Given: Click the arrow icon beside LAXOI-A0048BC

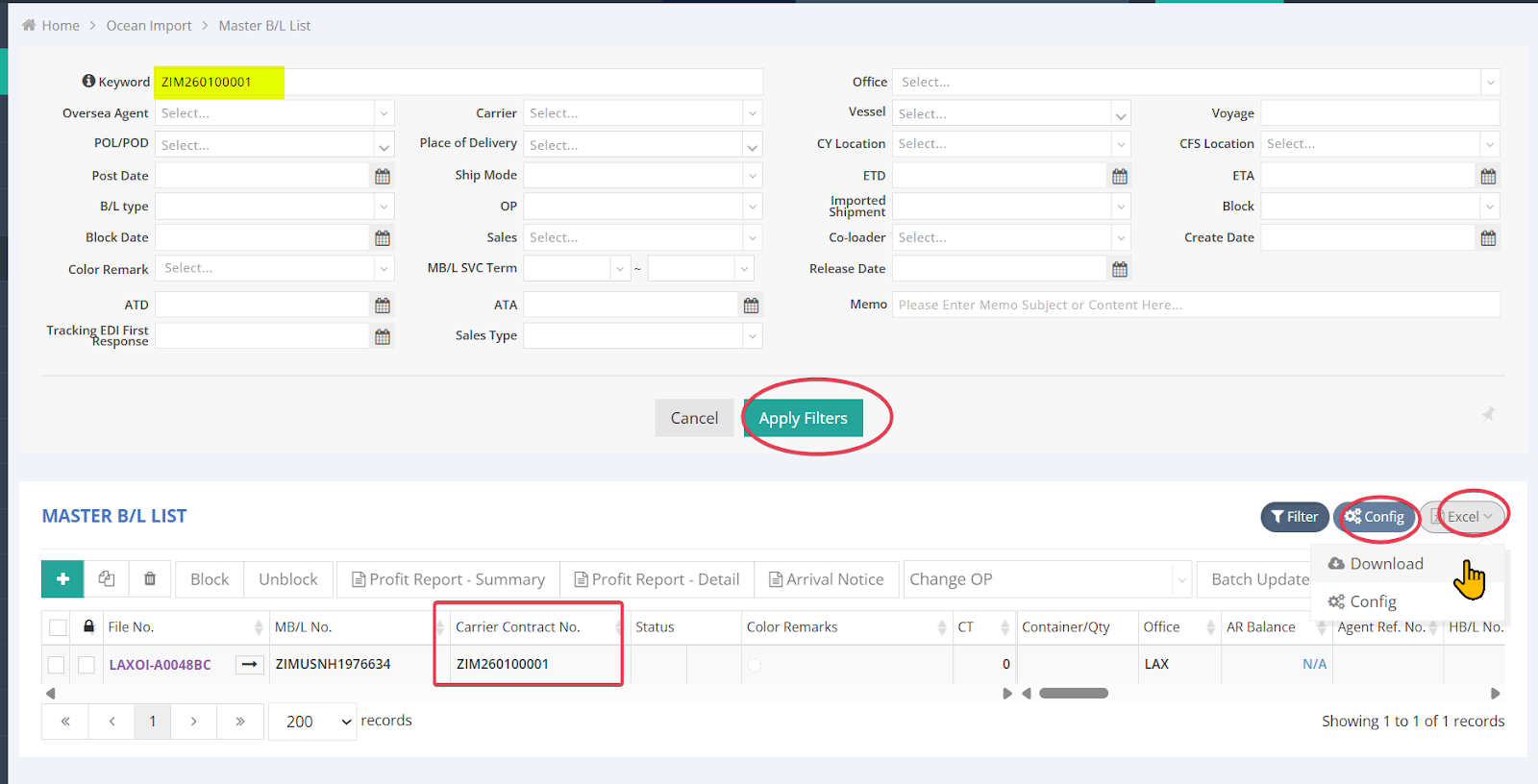Looking at the screenshot, I should pos(250,665).
